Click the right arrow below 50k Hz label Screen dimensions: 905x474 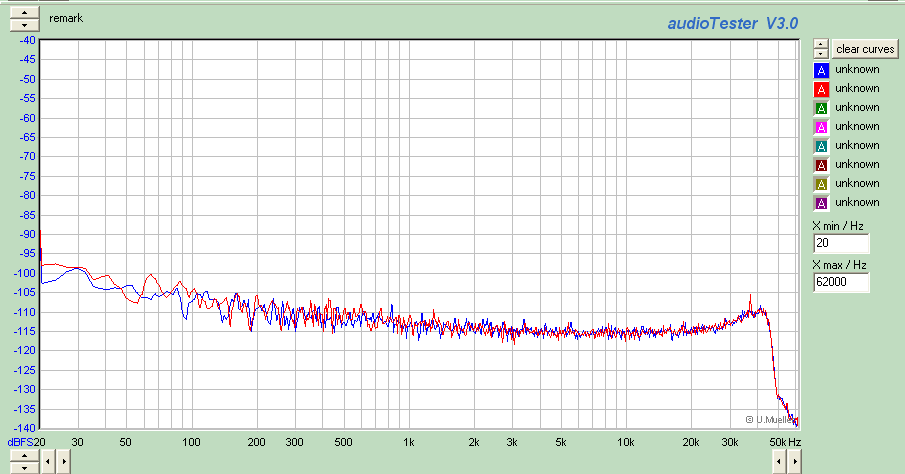tap(795, 462)
